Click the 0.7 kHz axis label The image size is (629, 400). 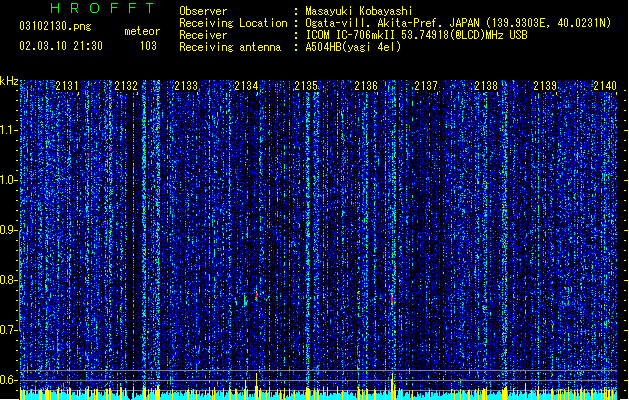[8, 330]
